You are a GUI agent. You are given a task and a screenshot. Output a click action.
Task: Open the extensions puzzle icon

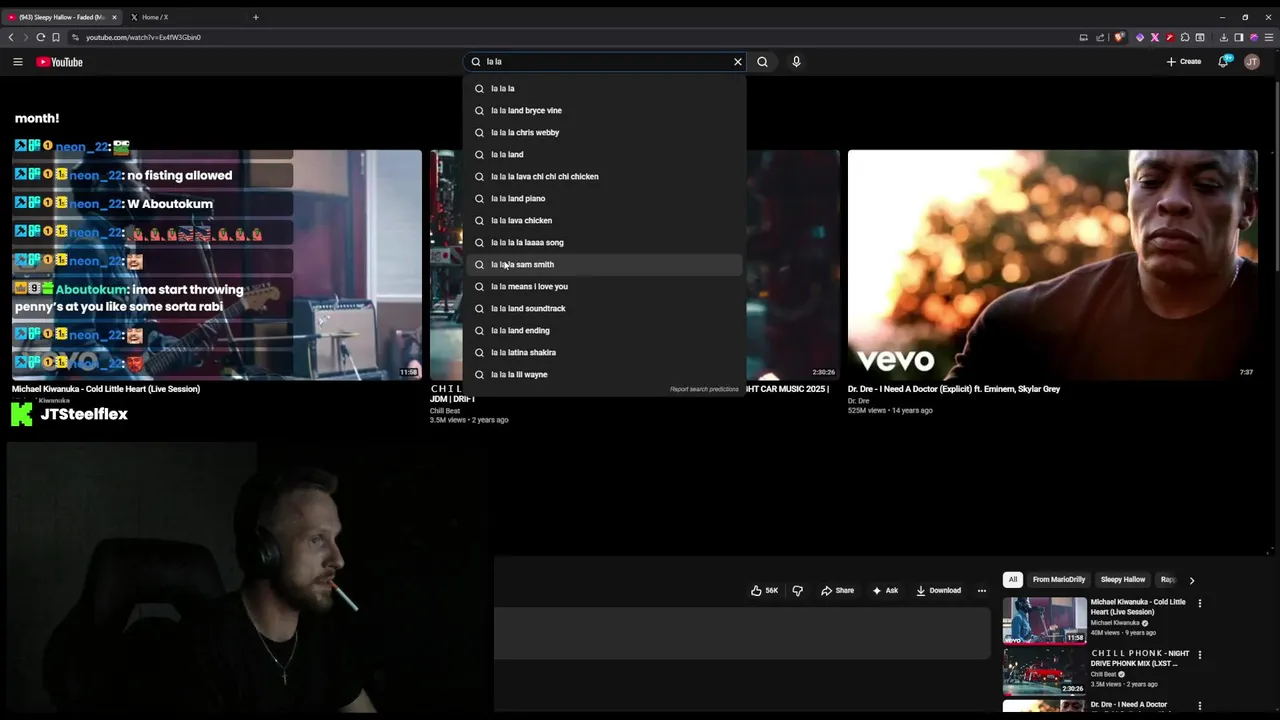click(x=1185, y=37)
